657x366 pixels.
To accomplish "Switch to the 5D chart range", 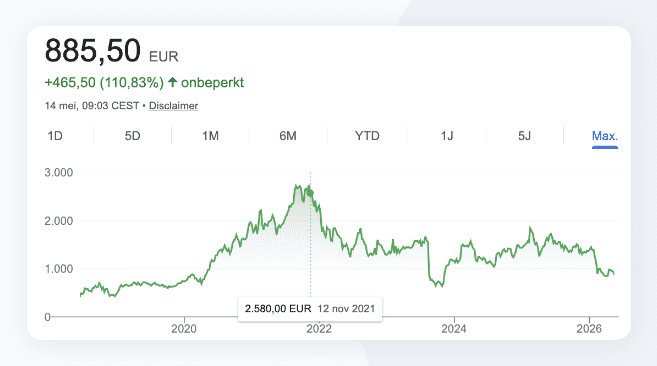I will coord(132,136).
